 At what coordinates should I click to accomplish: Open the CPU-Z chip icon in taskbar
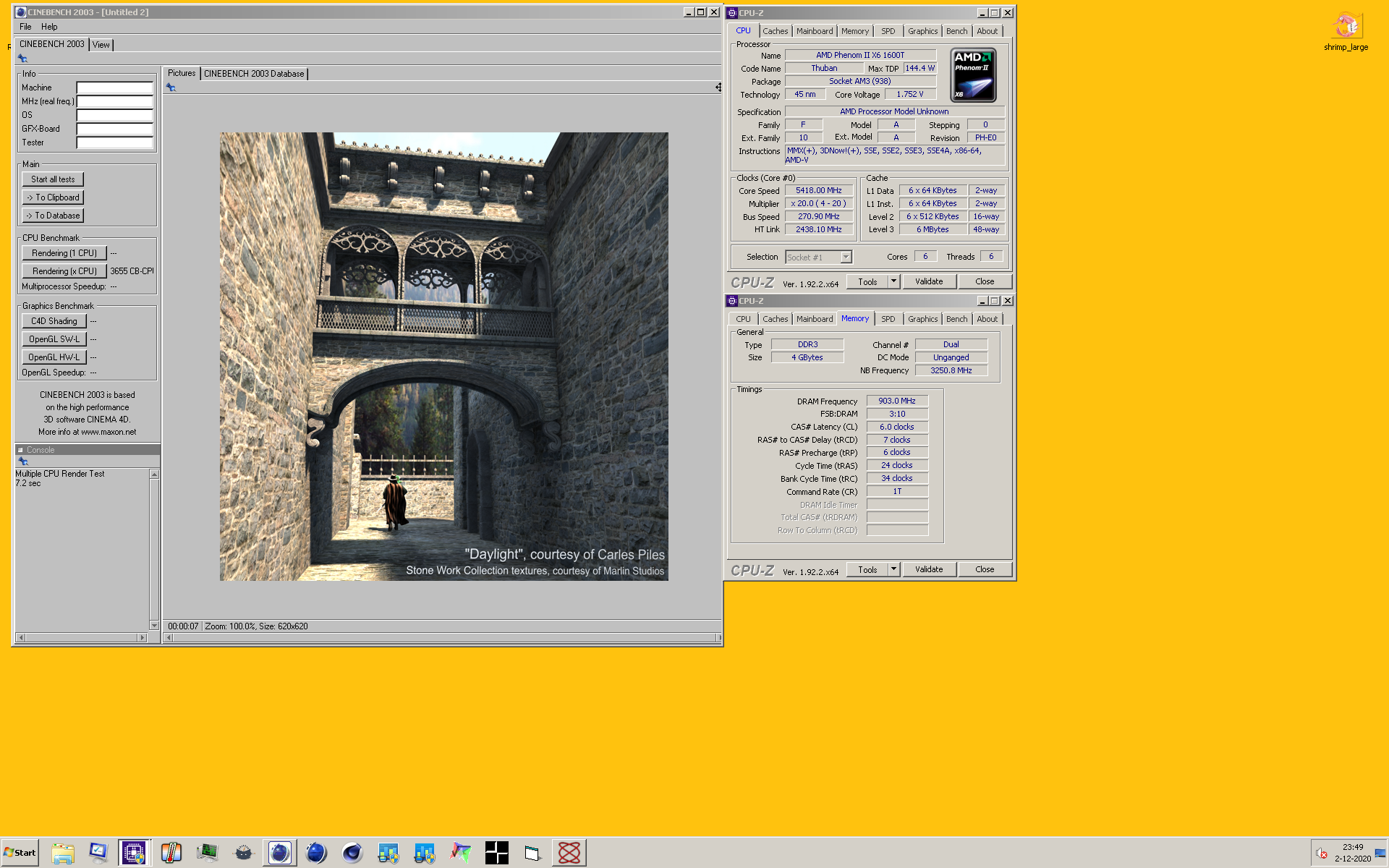tap(134, 854)
